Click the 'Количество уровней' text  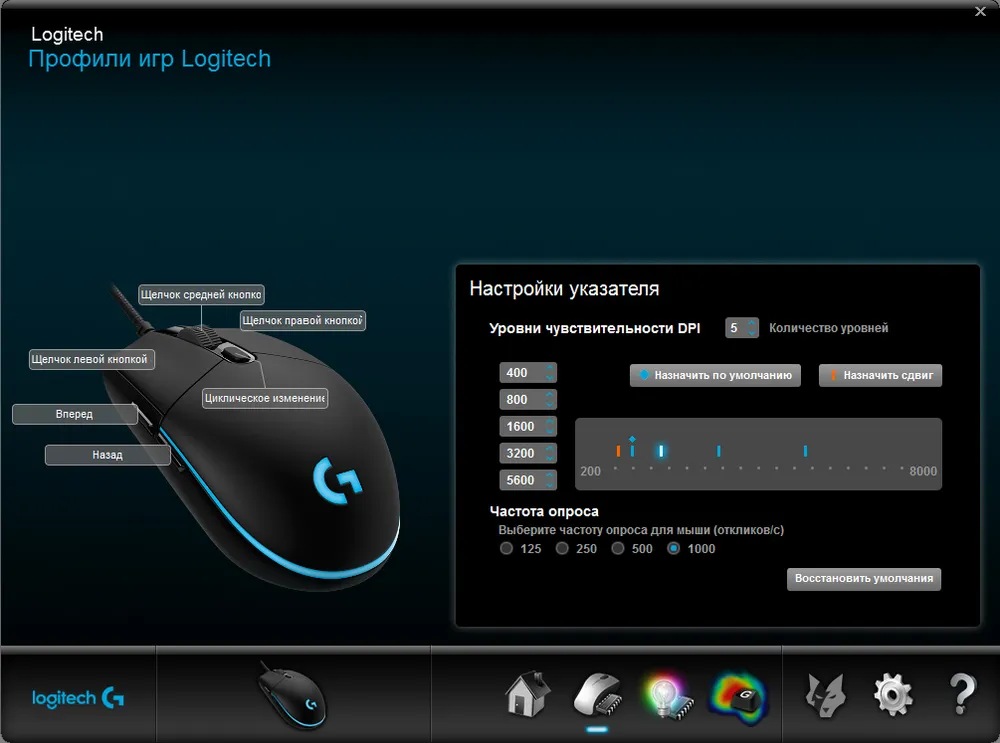(x=828, y=328)
